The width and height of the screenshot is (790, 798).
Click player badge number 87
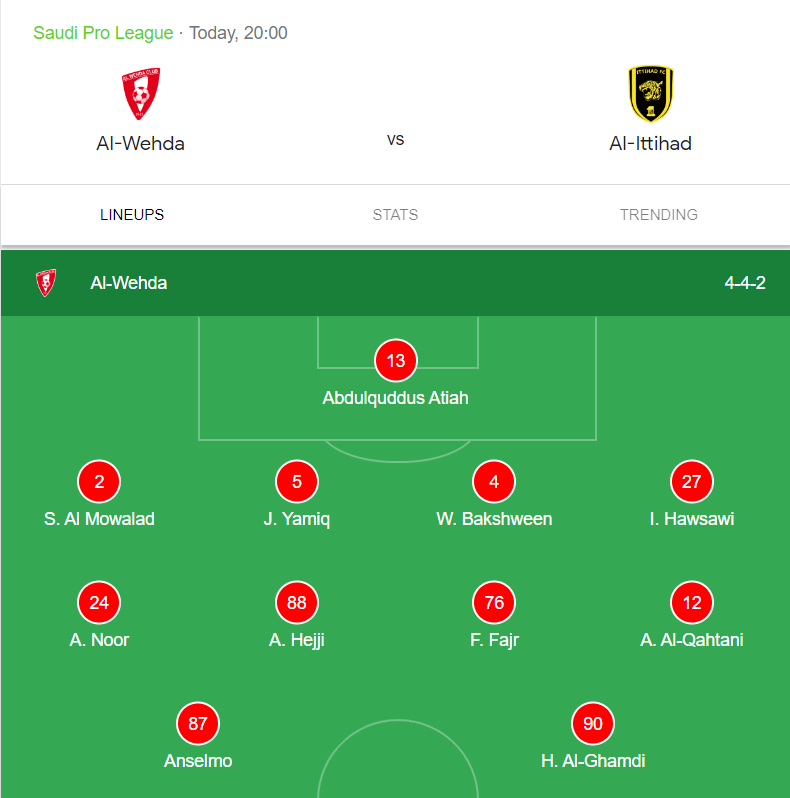point(198,724)
